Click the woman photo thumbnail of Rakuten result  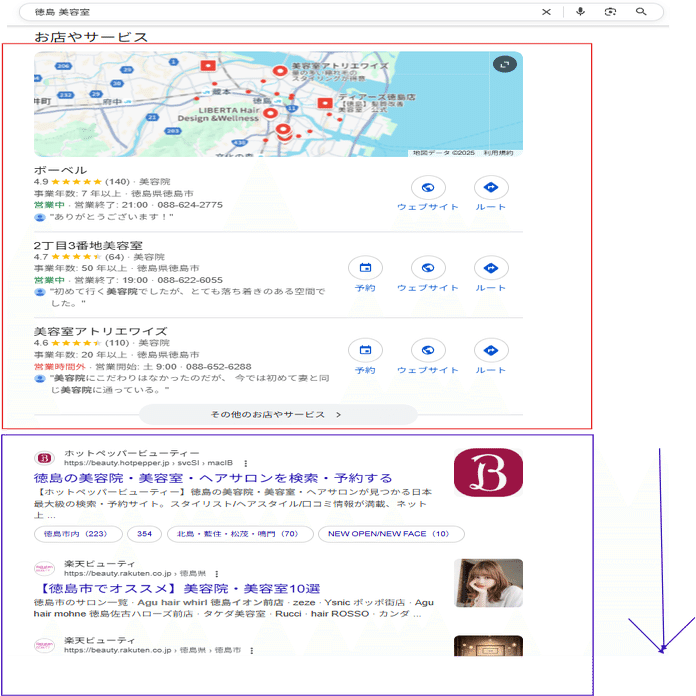tap(488, 583)
